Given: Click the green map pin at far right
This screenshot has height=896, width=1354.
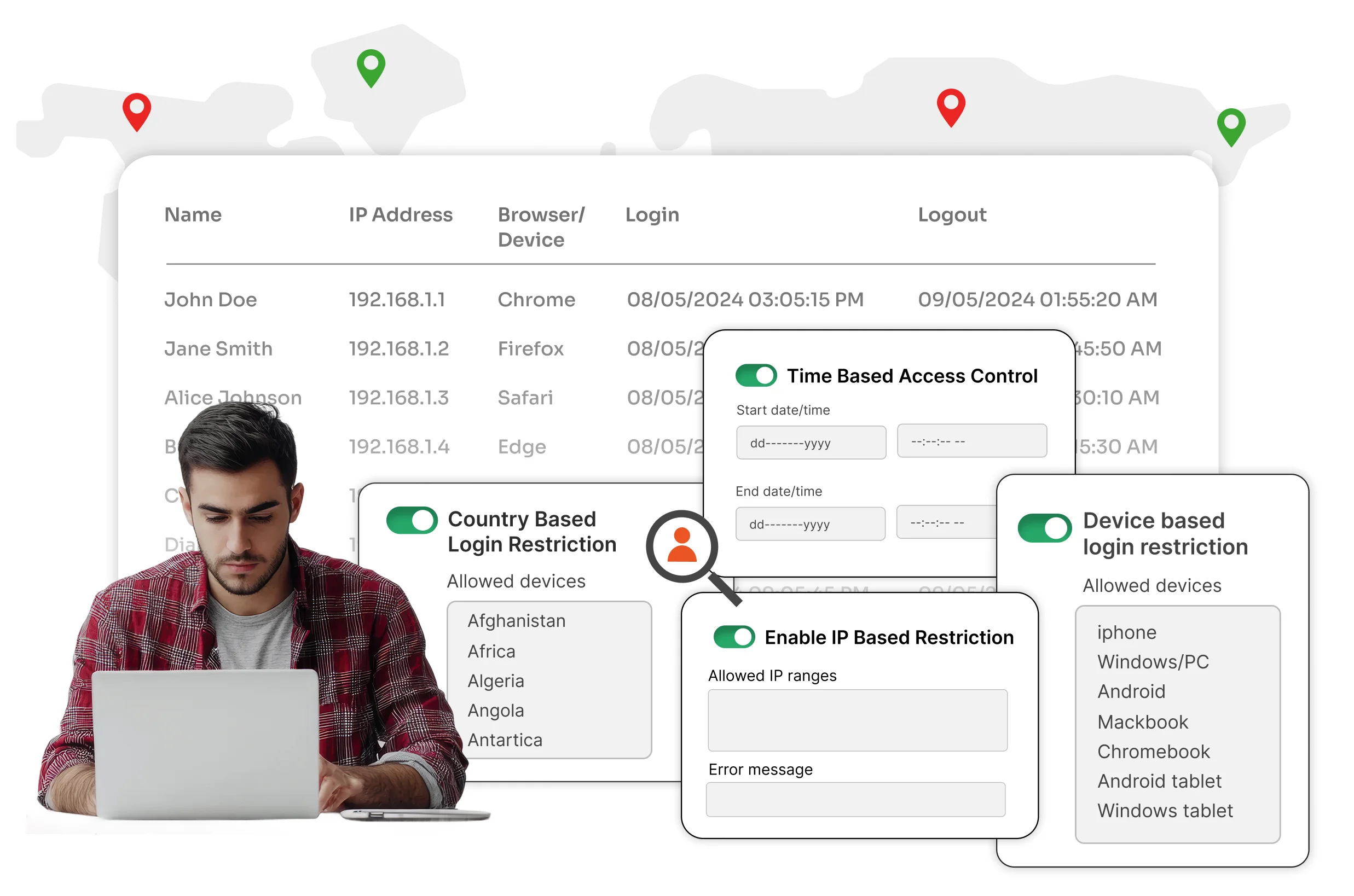Looking at the screenshot, I should pos(1231,127).
